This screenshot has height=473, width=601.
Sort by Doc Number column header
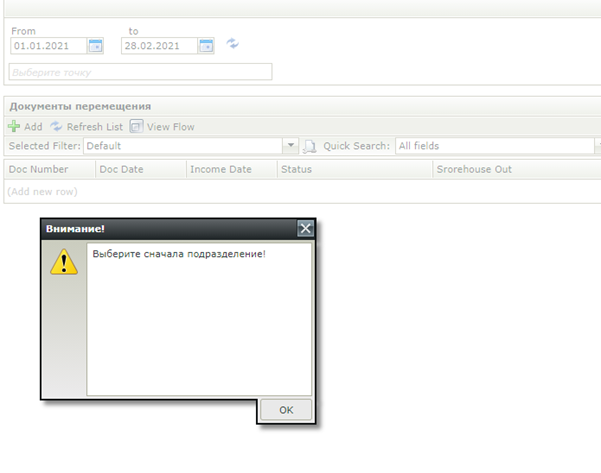(49, 169)
